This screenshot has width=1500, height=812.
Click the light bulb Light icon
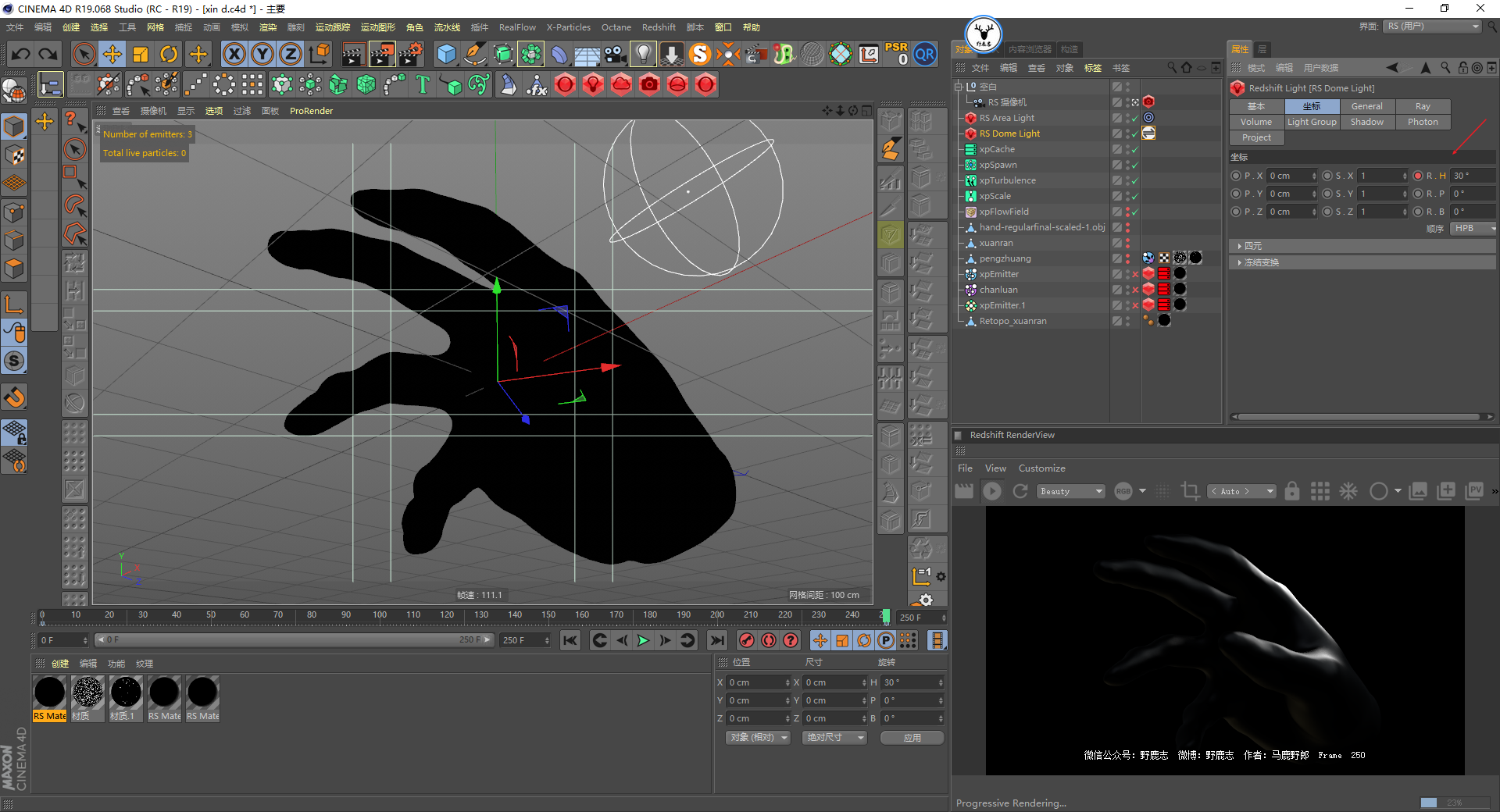click(x=643, y=54)
